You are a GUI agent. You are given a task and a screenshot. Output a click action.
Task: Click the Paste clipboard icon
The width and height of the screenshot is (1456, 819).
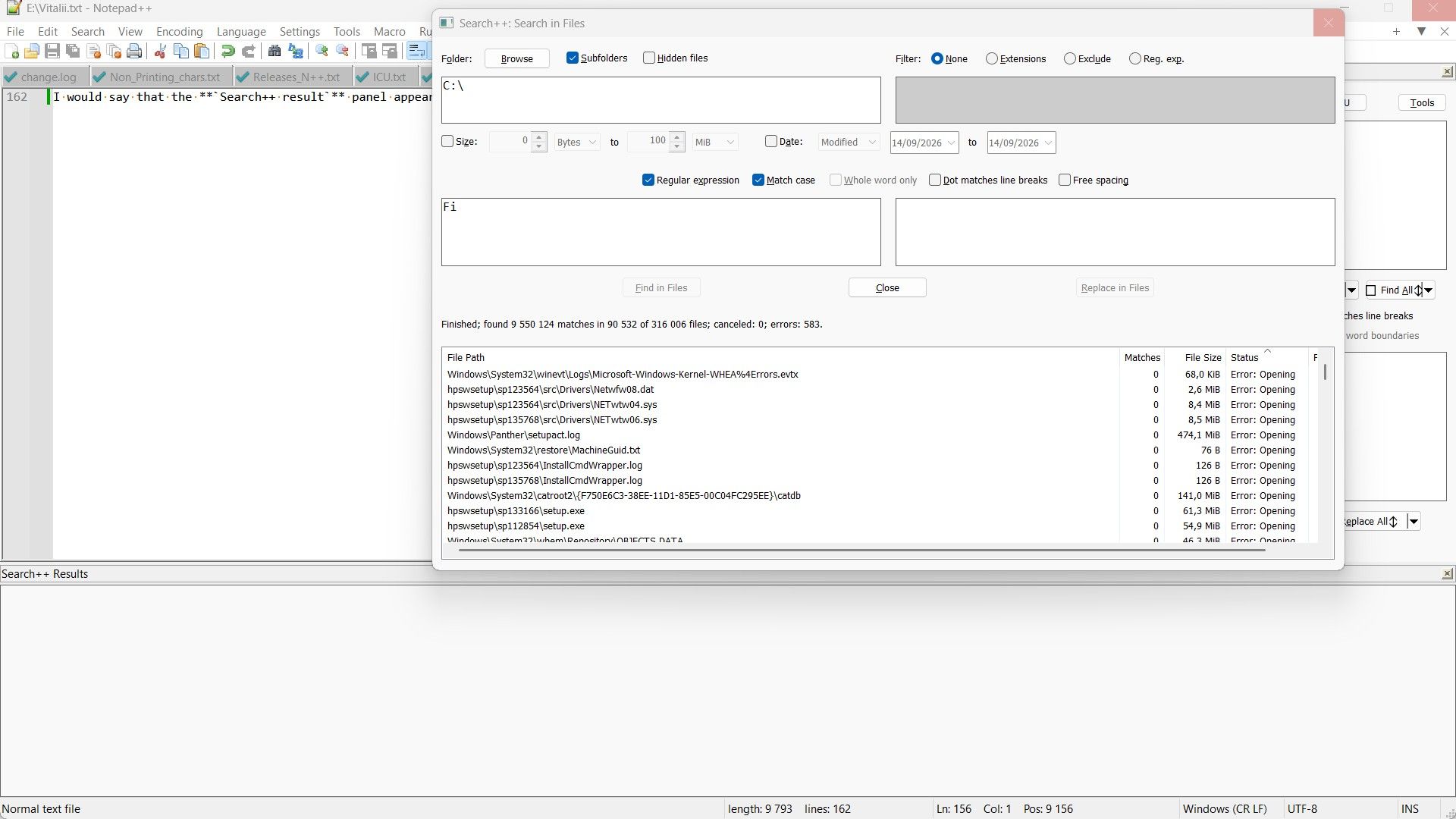(202, 52)
